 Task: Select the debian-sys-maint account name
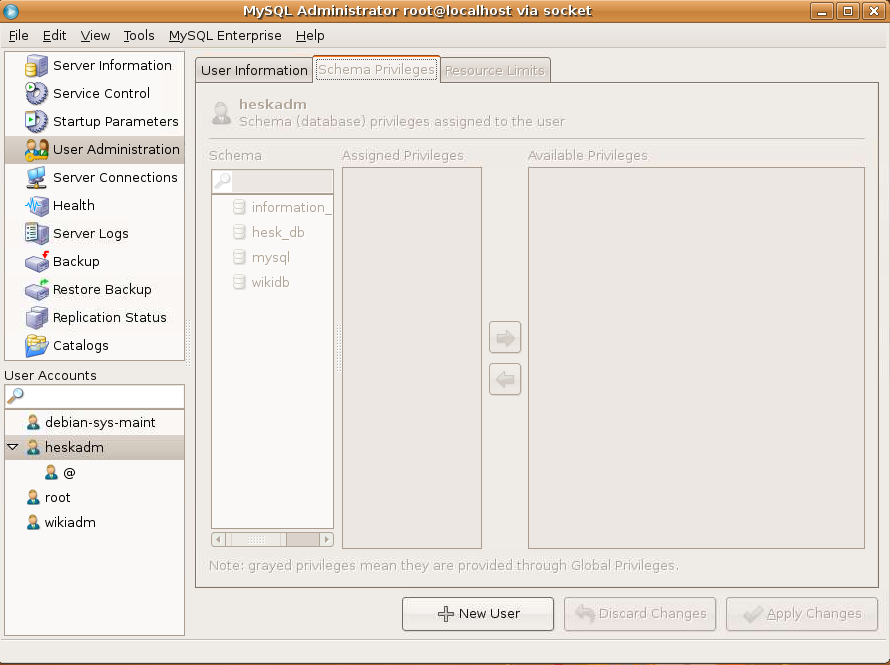(x=100, y=423)
